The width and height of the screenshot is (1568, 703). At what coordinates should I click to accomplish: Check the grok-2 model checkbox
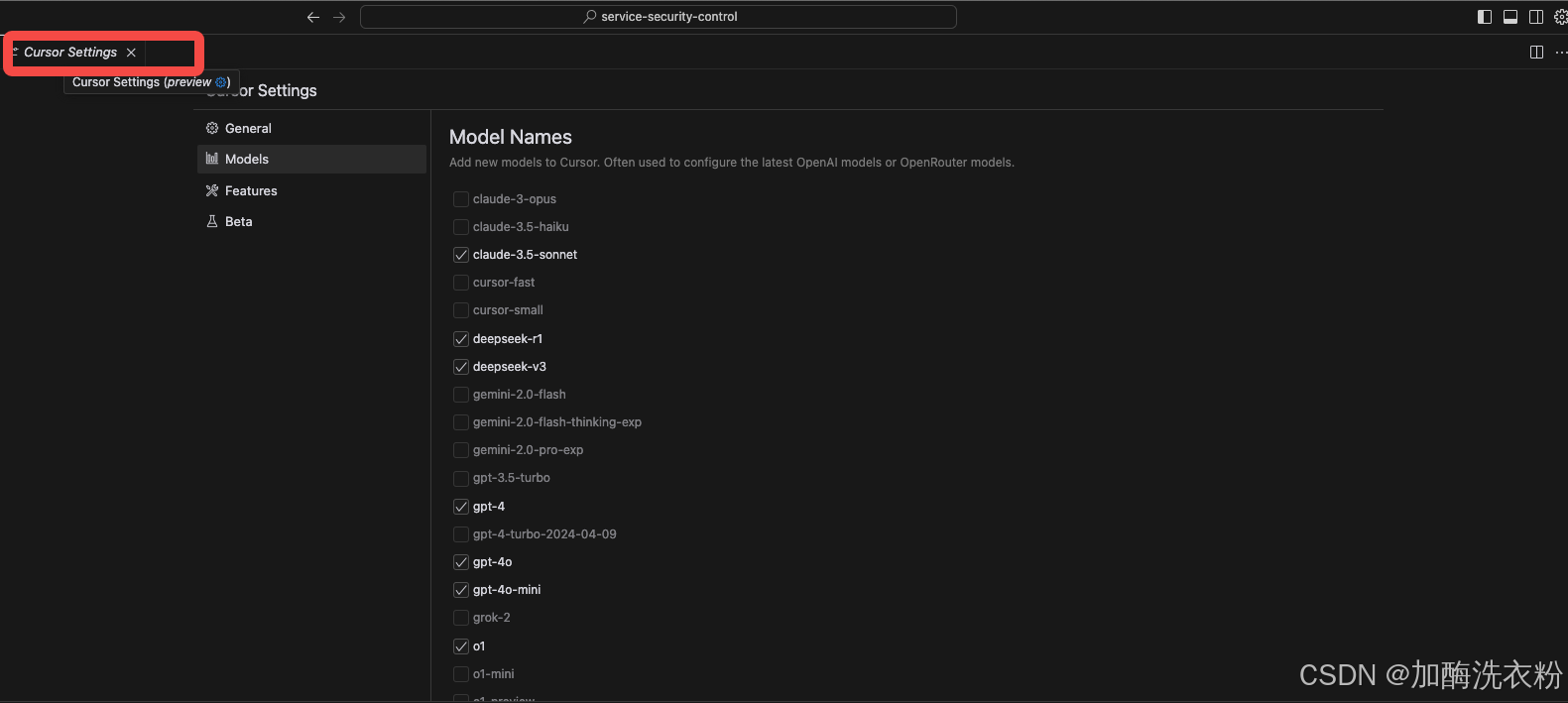pos(461,618)
